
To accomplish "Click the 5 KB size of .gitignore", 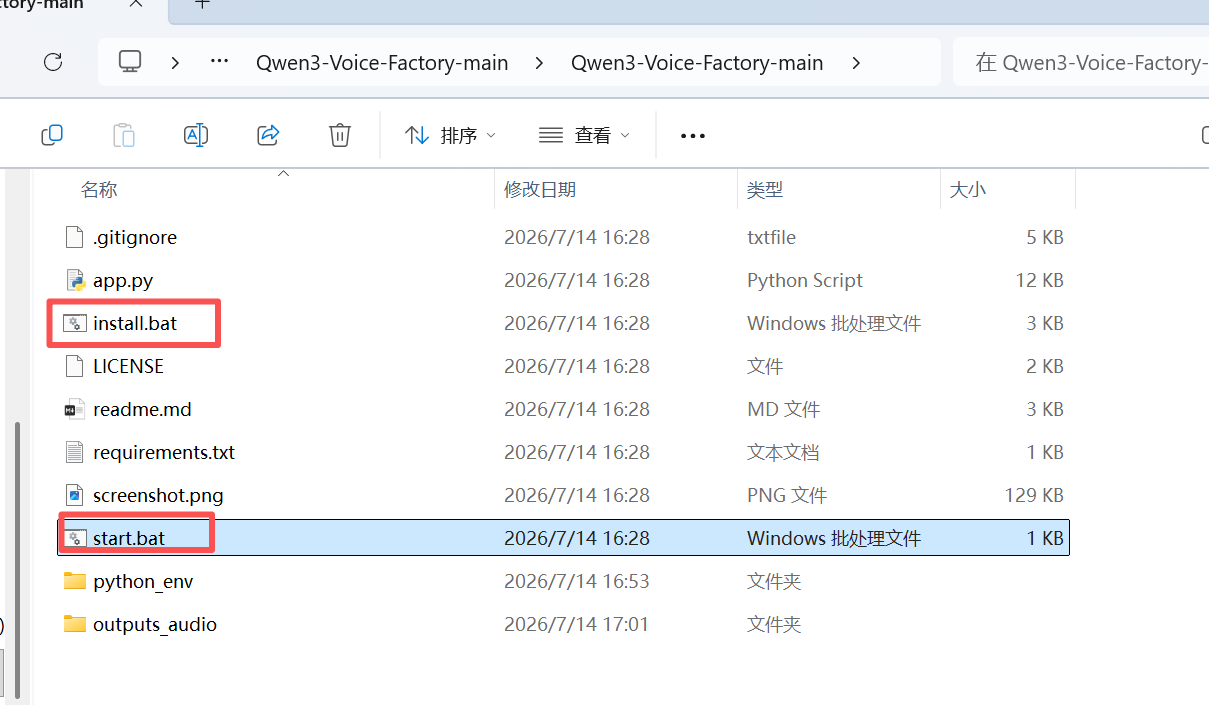I will pyautogui.click(x=1045, y=237).
